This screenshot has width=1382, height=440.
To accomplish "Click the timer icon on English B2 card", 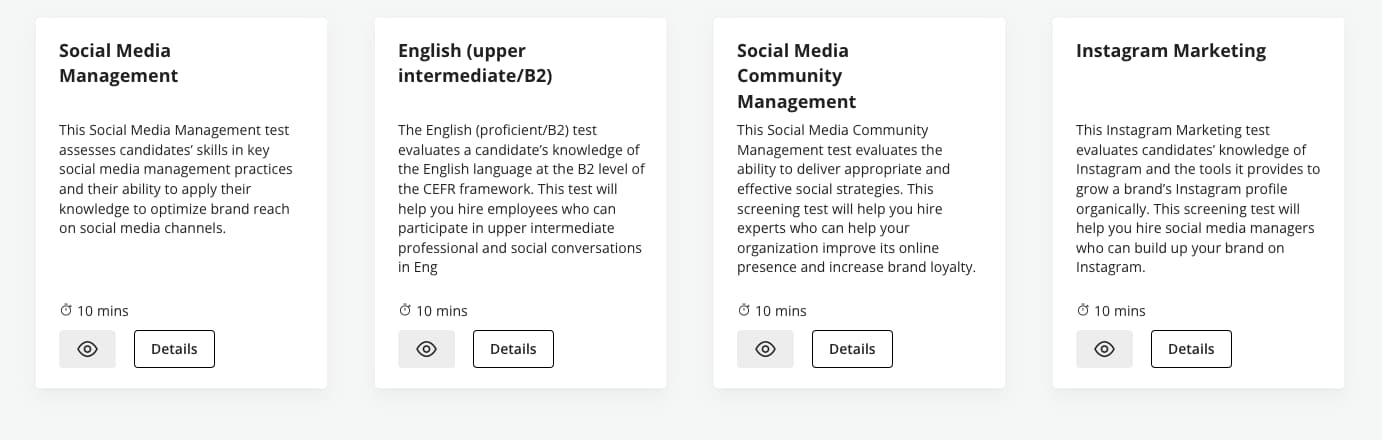I will tap(405, 310).
